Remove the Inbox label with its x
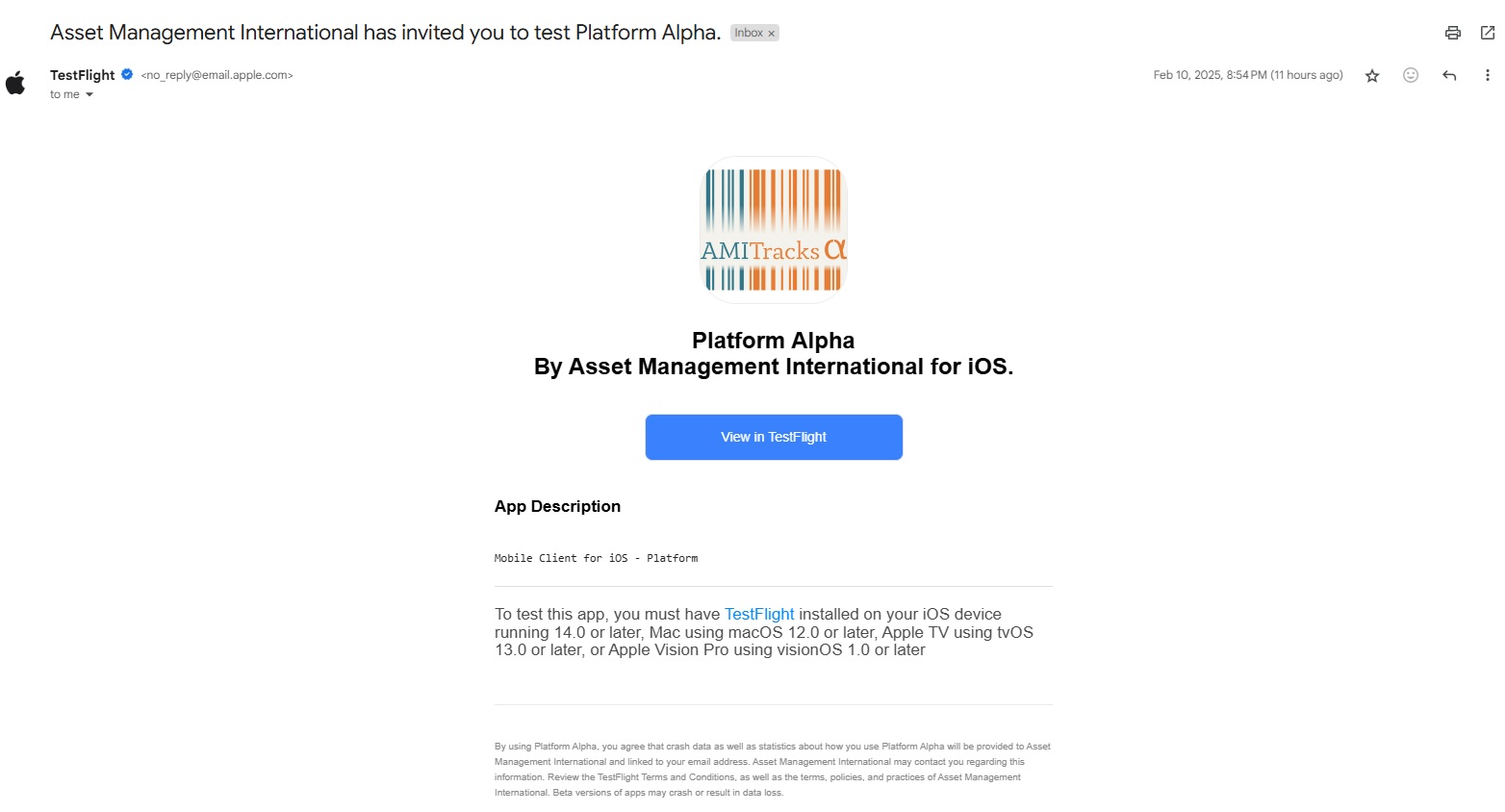 (771, 34)
